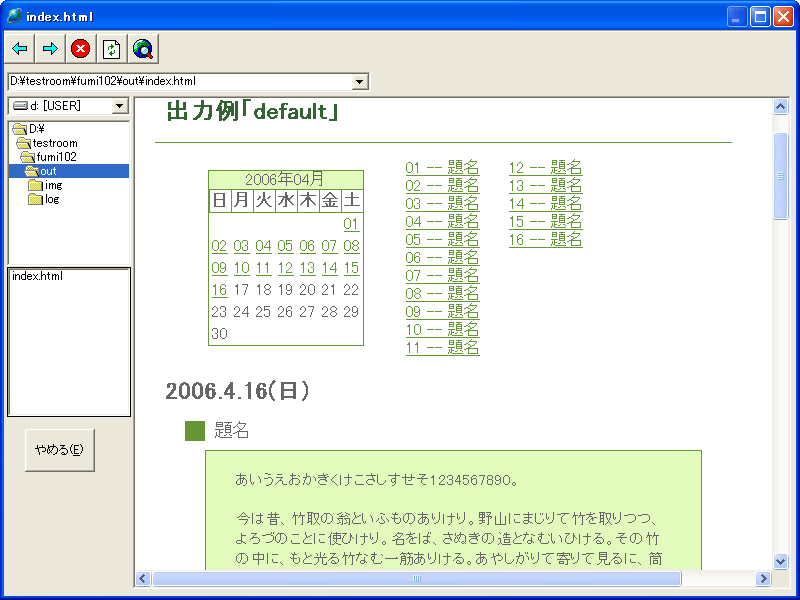
Task: Open the log folder
Action: tap(44, 199)
